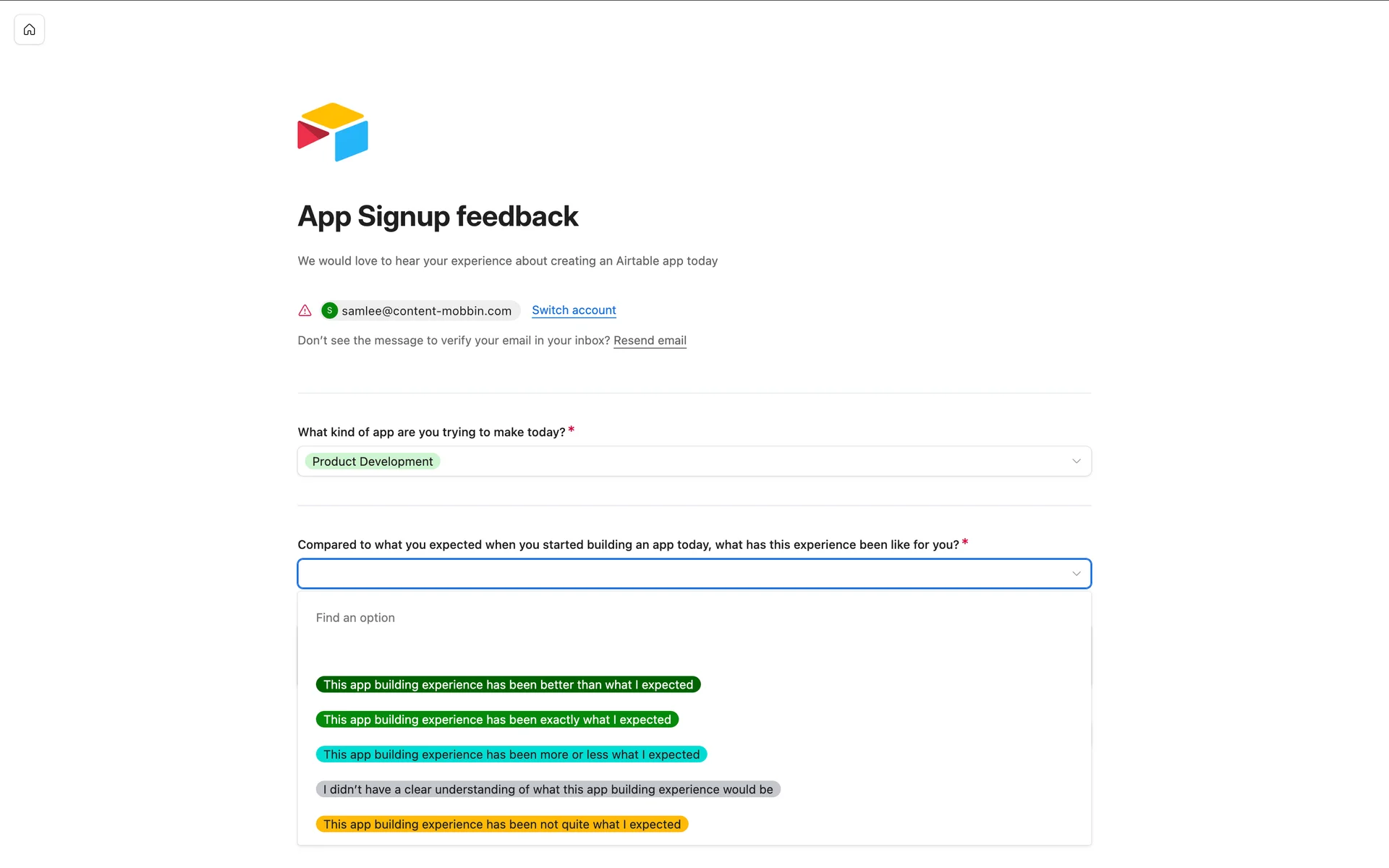Open the app kind dropdown chevron
This screenshot has width=1389, height=868.
(x=1076, y=461)
